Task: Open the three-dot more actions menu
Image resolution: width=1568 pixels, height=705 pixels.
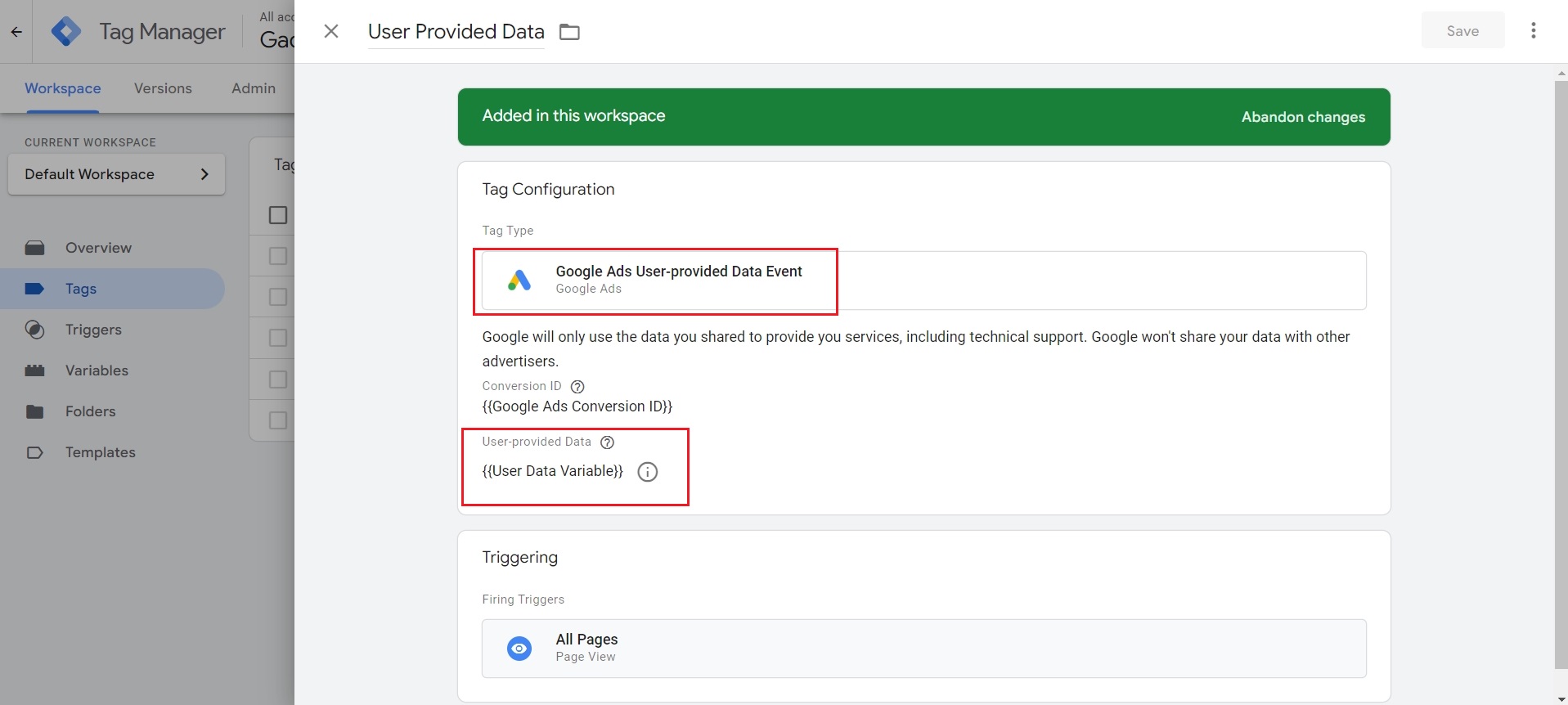Action: [x=1534, y=30]
